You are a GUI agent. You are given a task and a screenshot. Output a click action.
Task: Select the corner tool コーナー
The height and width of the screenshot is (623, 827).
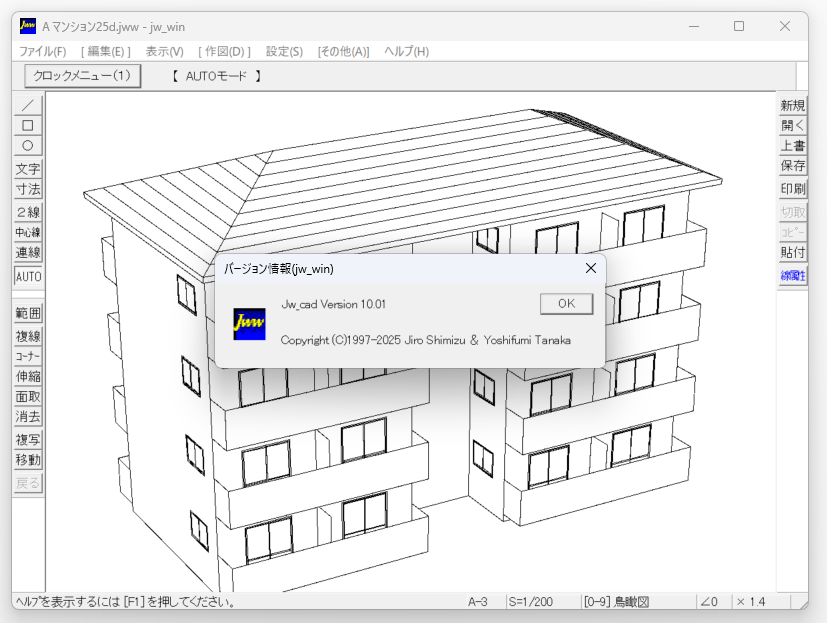(27, 356)
